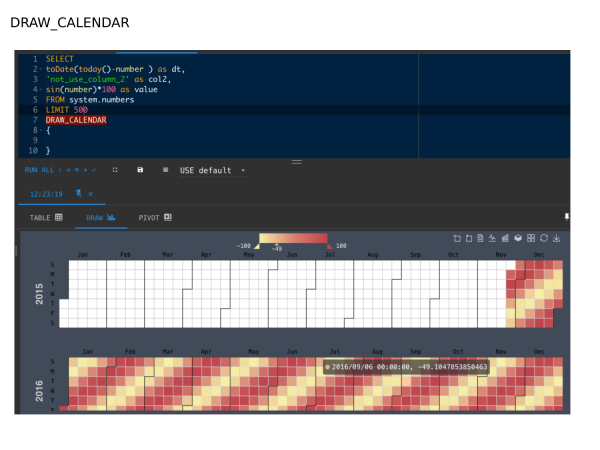Click the -100 to 100 color gradient legend

pos(293,238)
